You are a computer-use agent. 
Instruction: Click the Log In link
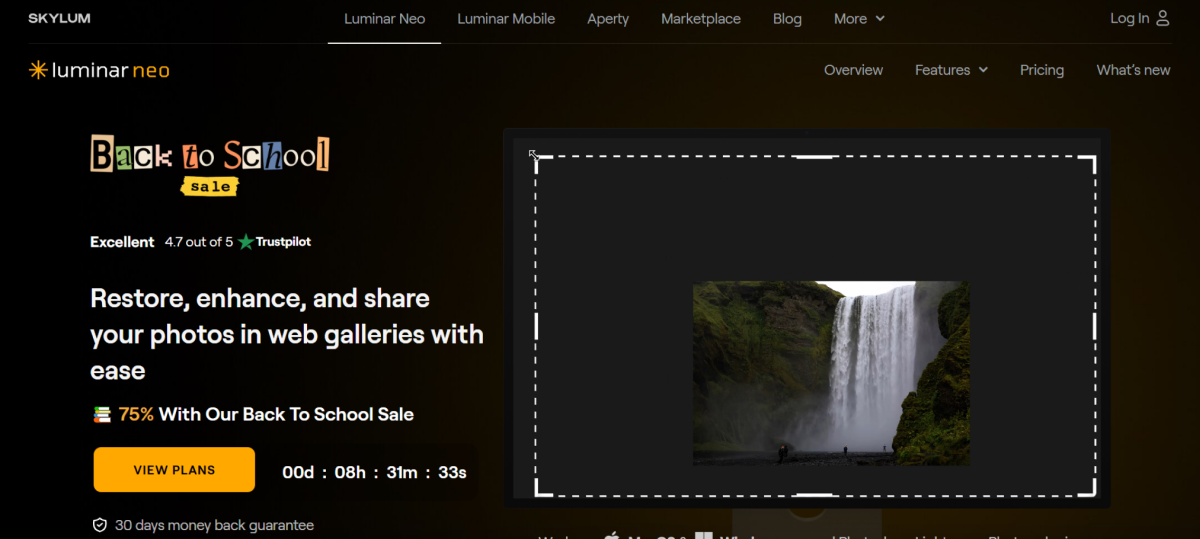coord(1129,18)
